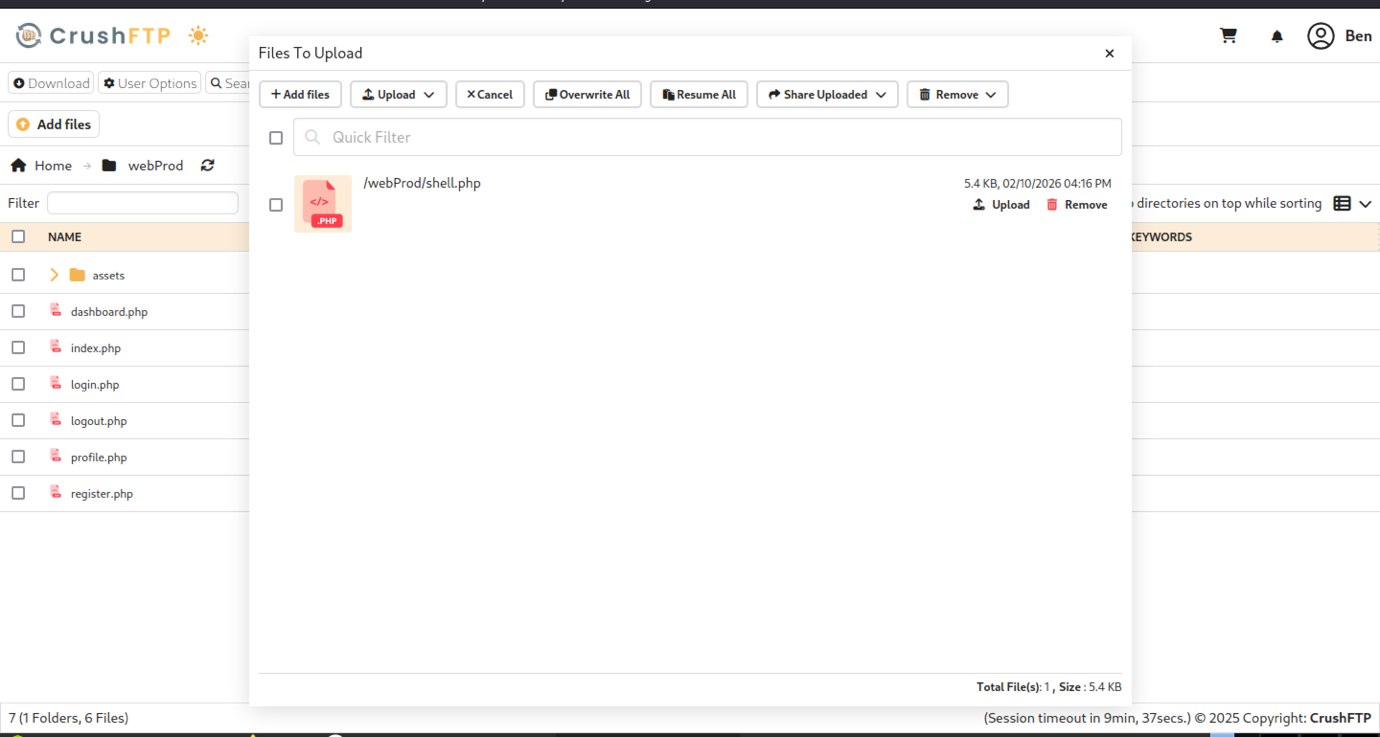
Task: Open the notifications bell
Action: (1277, 36)
